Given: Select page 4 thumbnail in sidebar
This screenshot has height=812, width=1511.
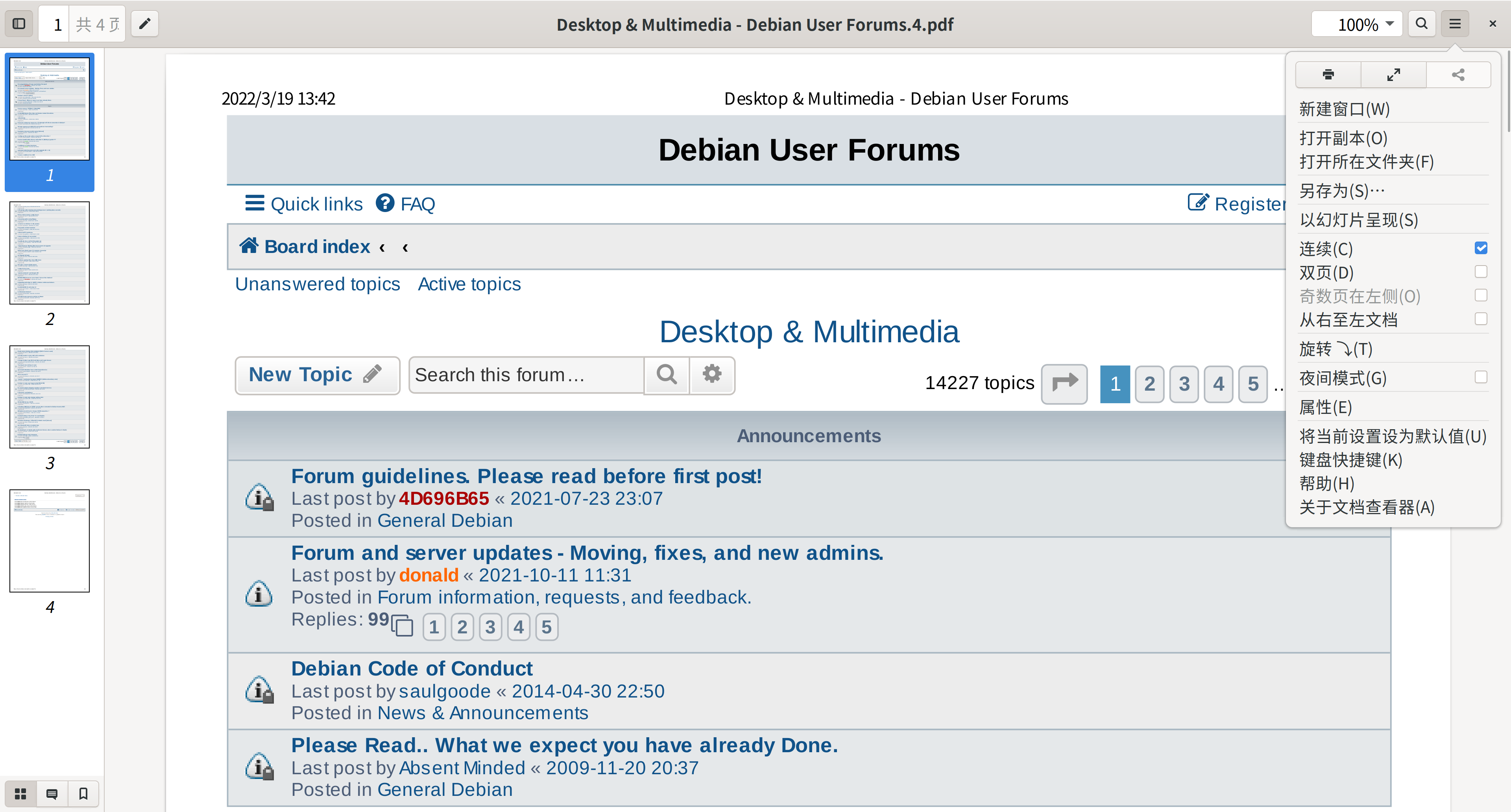Looking at the screenshot, I should click(x=49, y=541).
